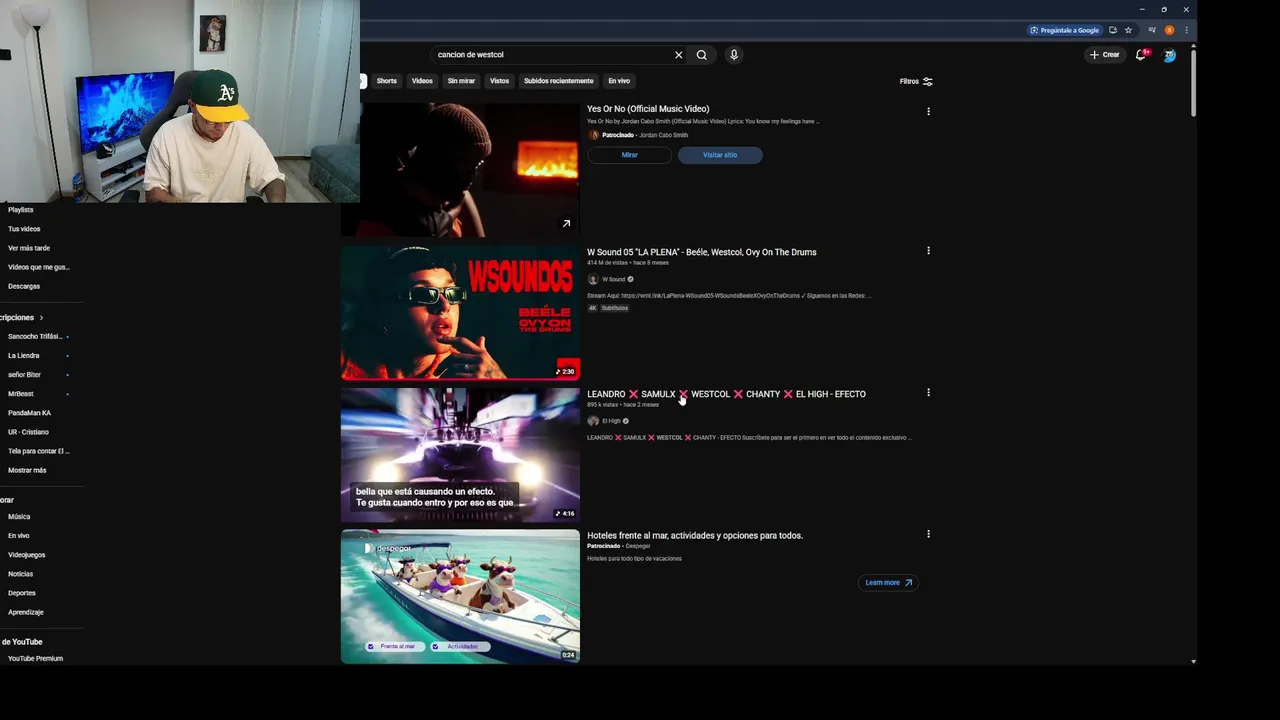Click external link arrow on Yes Or No thumbnail
1280x720 pixels.
click(x=566, y=224)
